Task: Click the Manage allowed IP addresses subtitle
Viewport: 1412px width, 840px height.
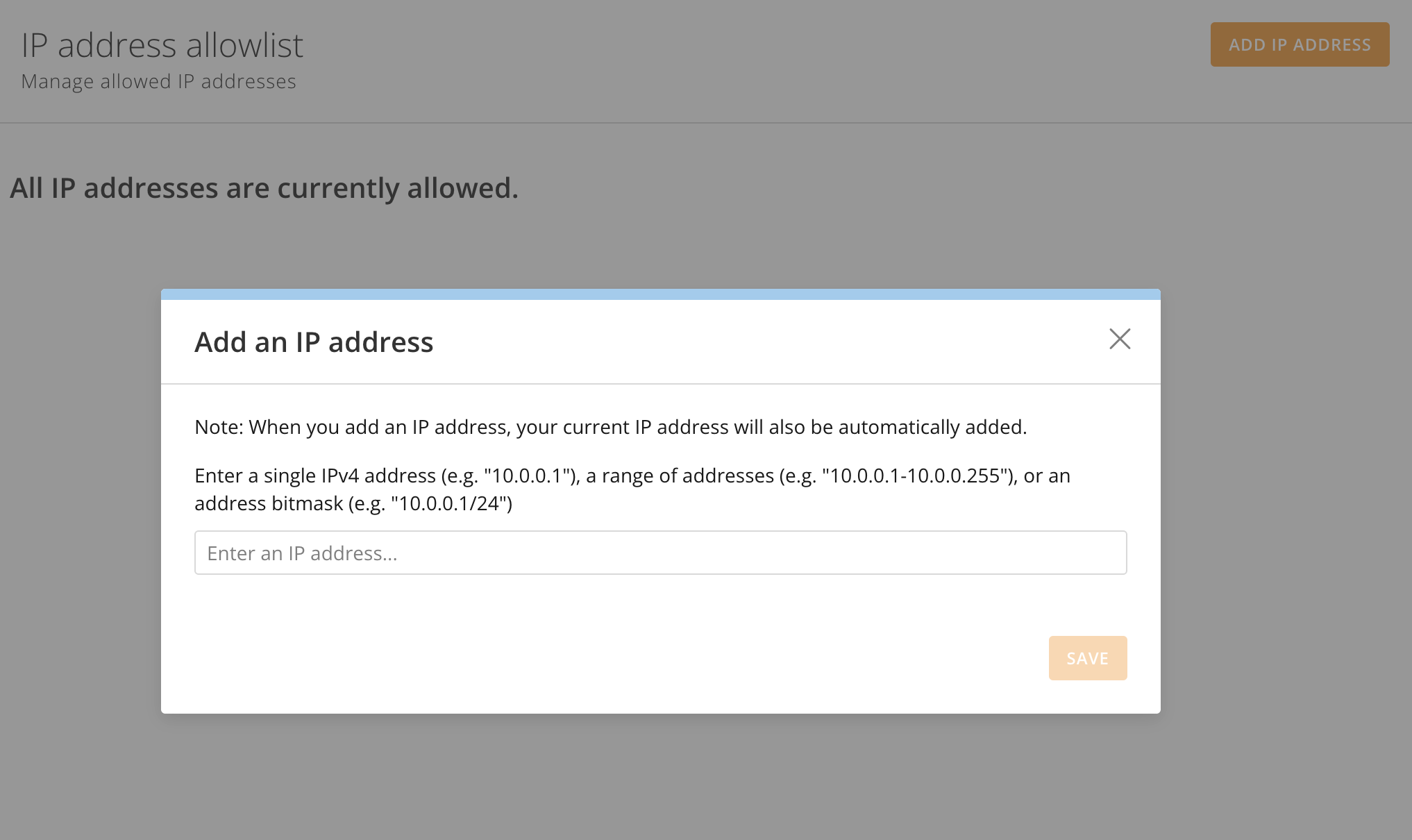Action: [x=158, y=81]
